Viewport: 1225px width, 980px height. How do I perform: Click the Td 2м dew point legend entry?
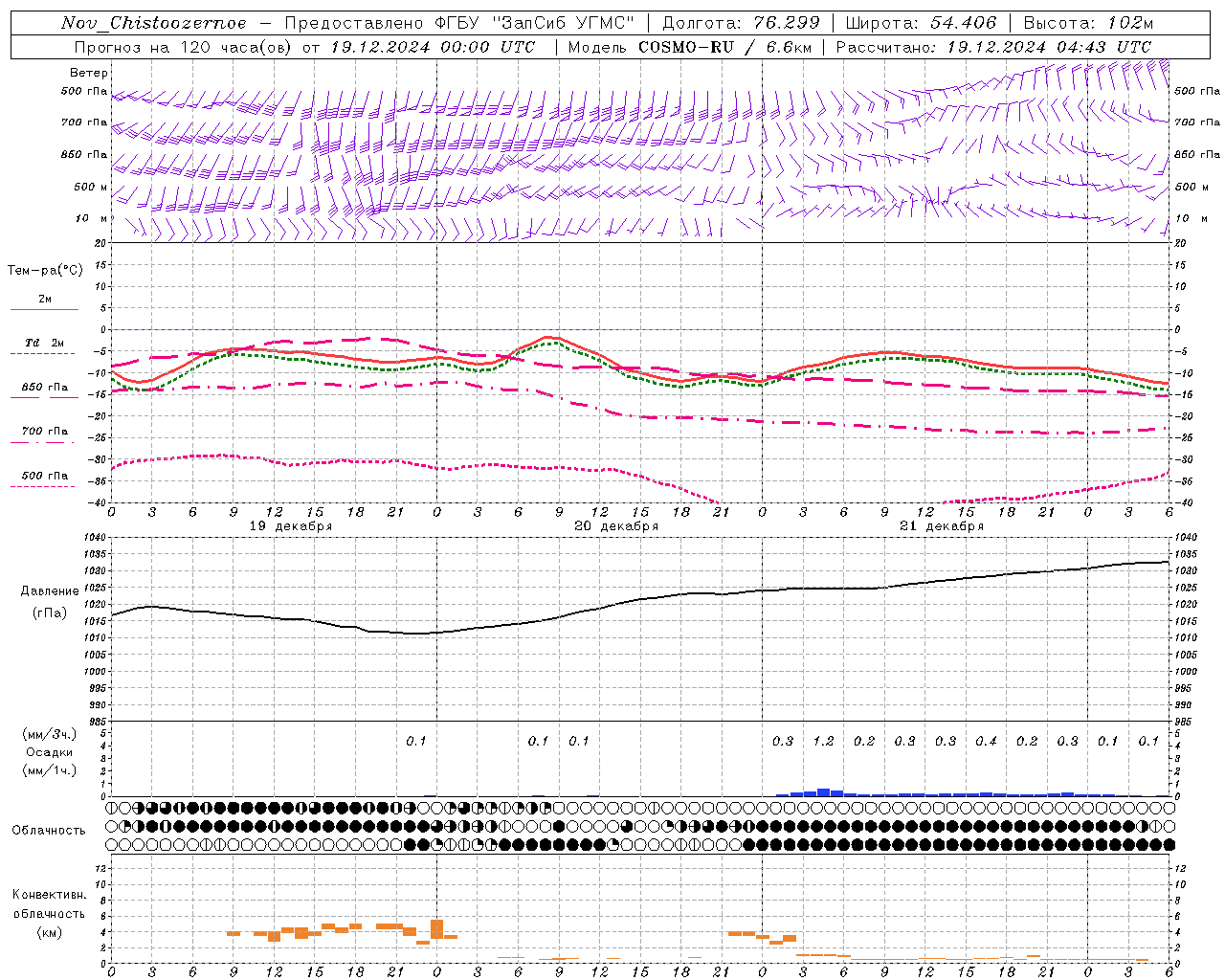(44, 343)
